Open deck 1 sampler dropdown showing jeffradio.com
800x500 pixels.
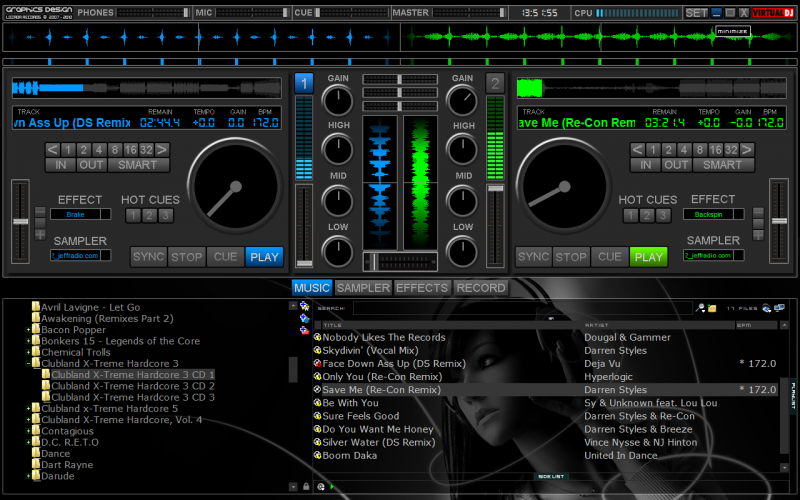76,255
